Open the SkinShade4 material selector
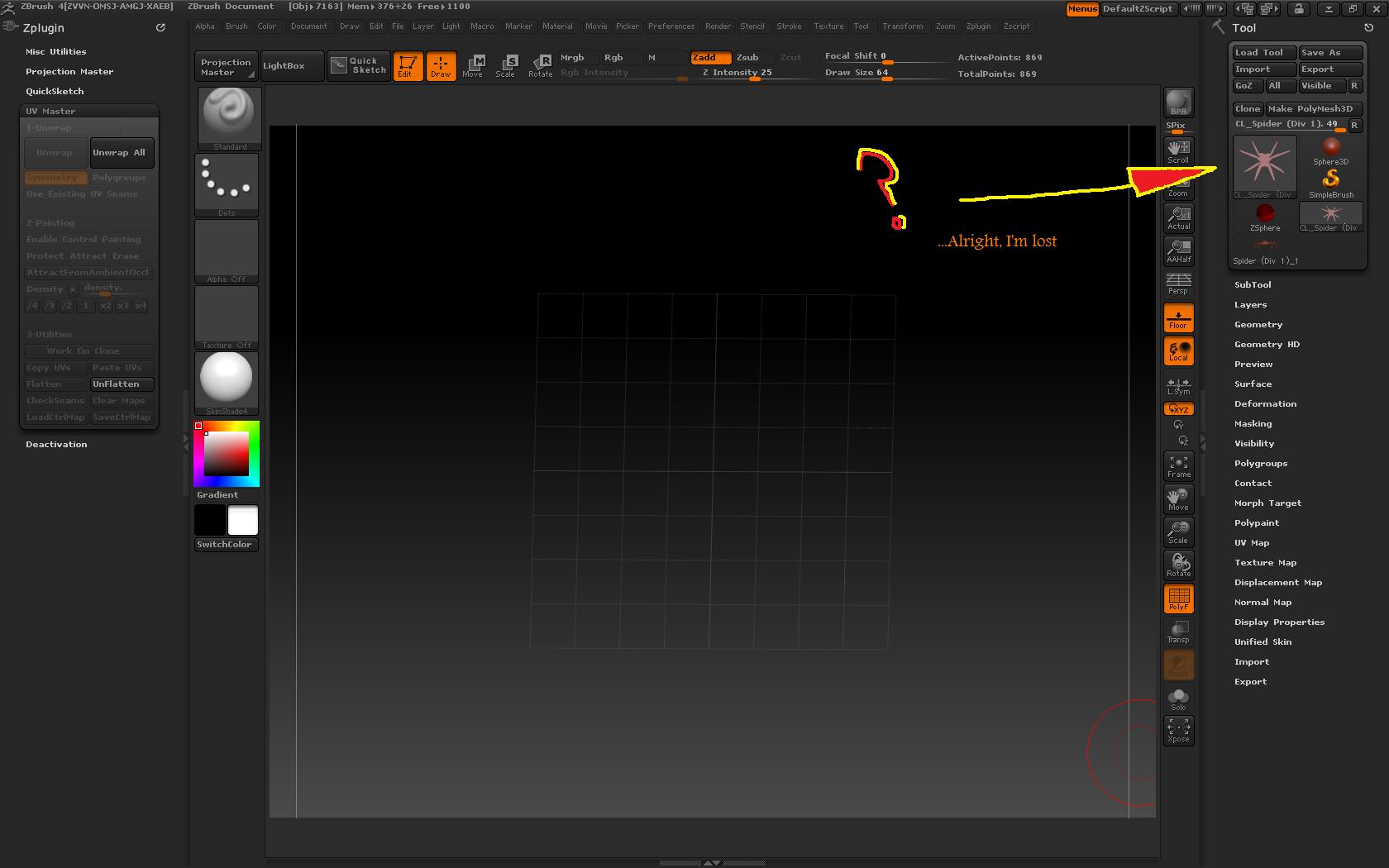This screenshot has height=868, width=1389. (227, 384)
